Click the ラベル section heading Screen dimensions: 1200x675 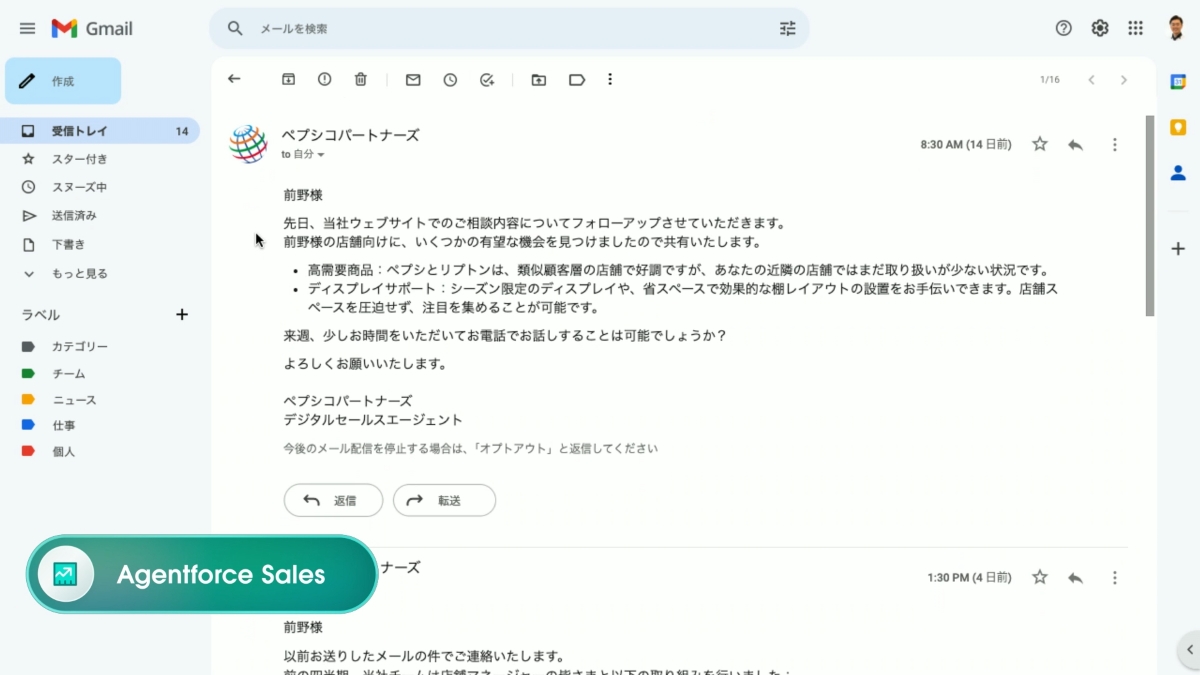[x=41, y=315]
